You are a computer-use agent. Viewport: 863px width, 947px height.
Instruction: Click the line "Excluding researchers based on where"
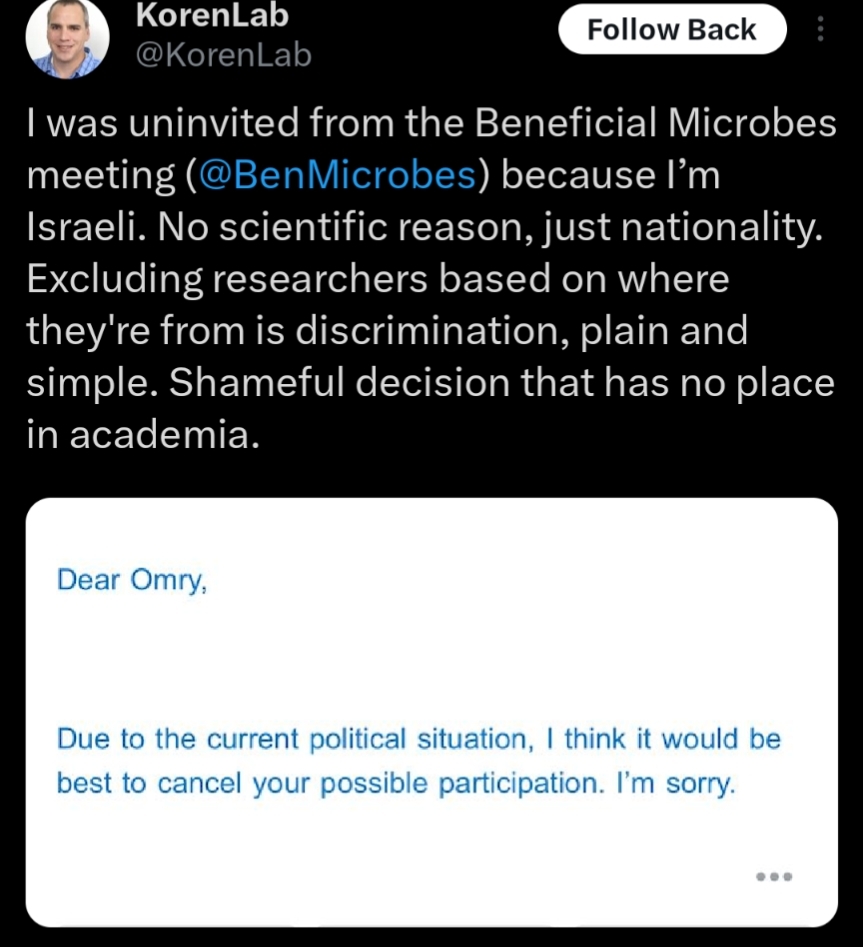(x=377, y=280)
